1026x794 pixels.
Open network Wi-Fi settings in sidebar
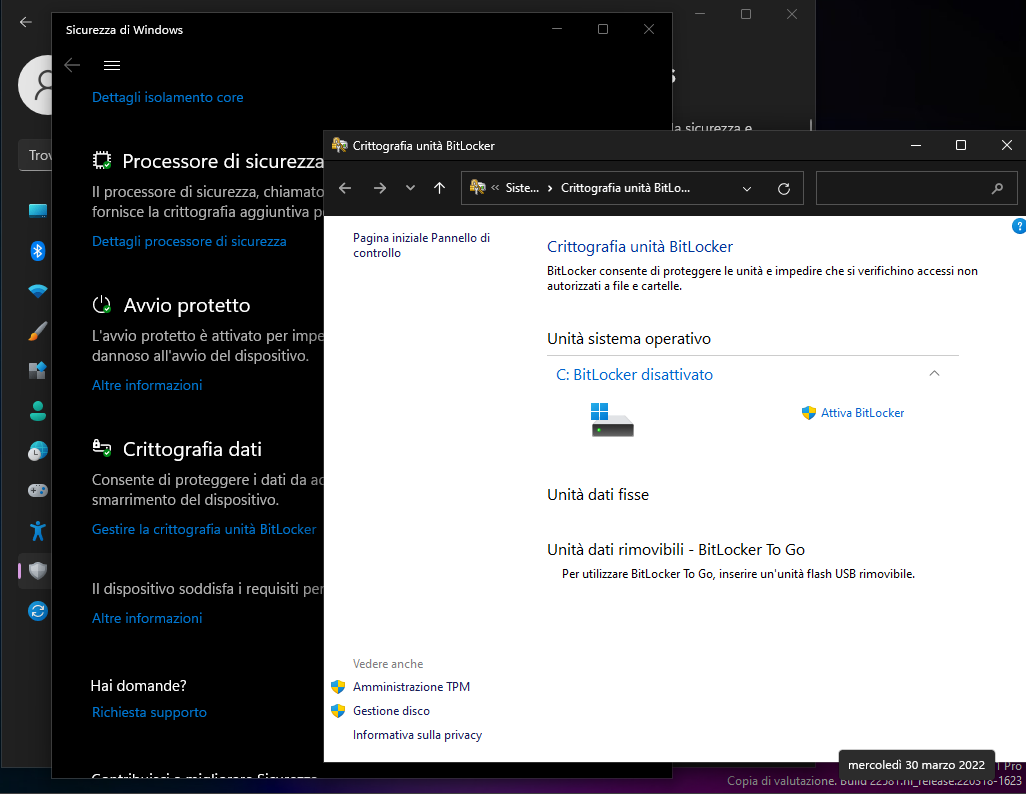[x=37, y=291]
